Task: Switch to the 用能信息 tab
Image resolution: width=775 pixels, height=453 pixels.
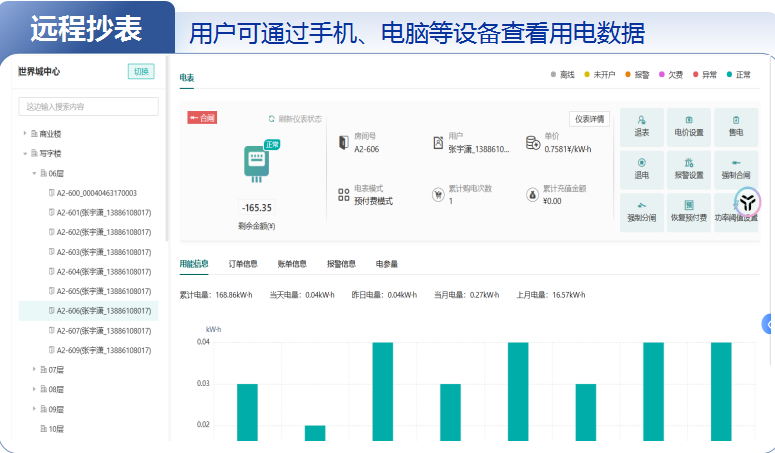Action: pyautogui.click(x=194, y=264)
